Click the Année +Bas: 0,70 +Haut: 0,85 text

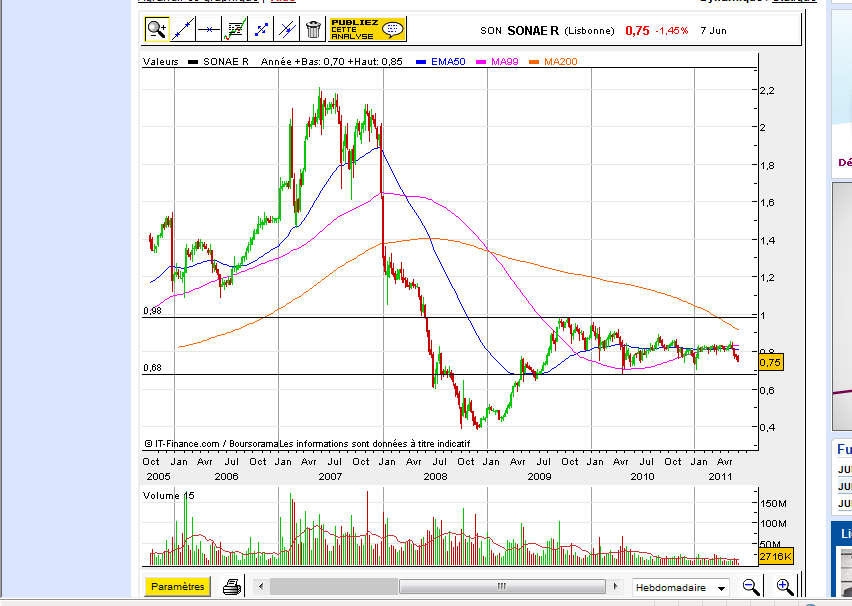(331, 62)
